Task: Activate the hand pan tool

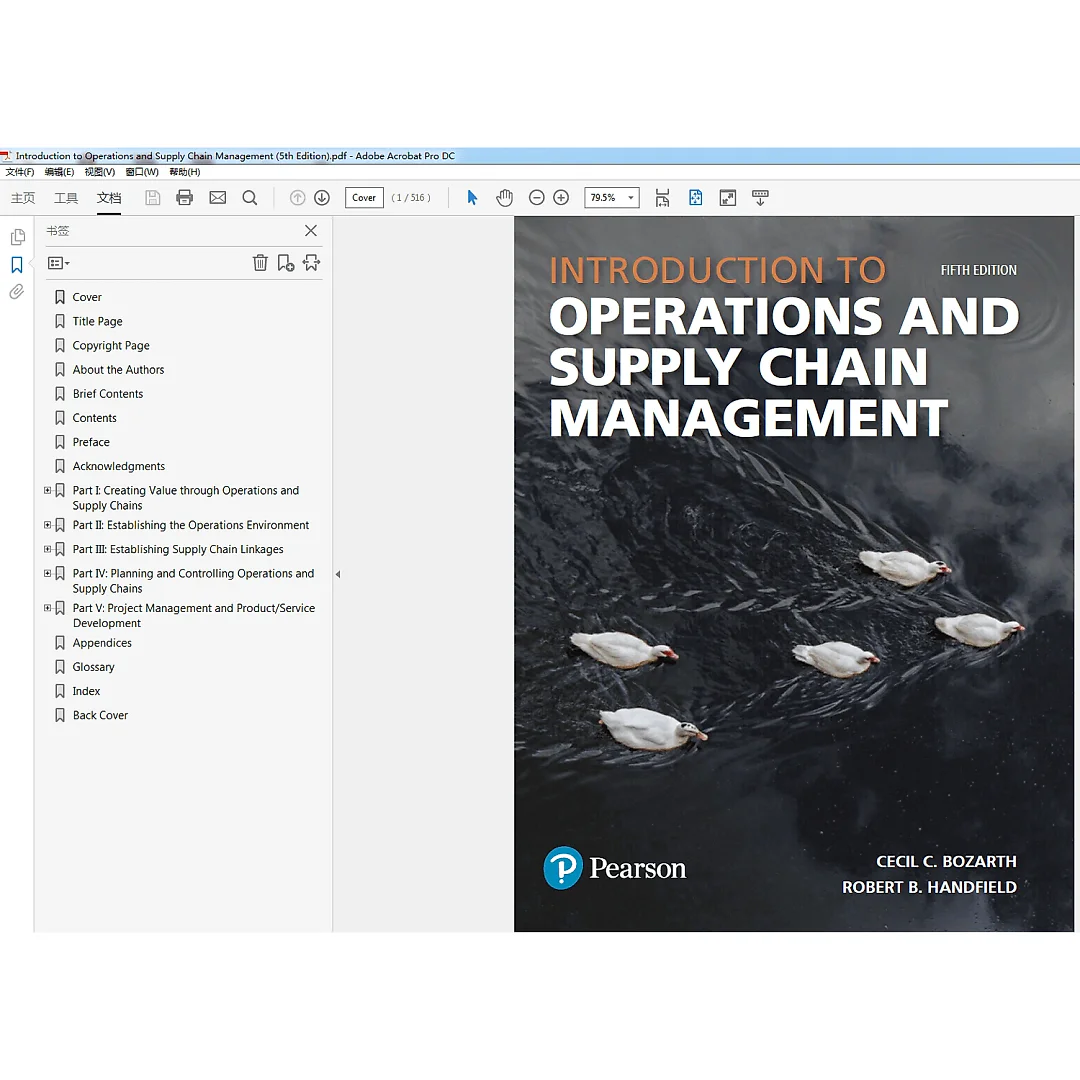Action: (x=504, y=198)
